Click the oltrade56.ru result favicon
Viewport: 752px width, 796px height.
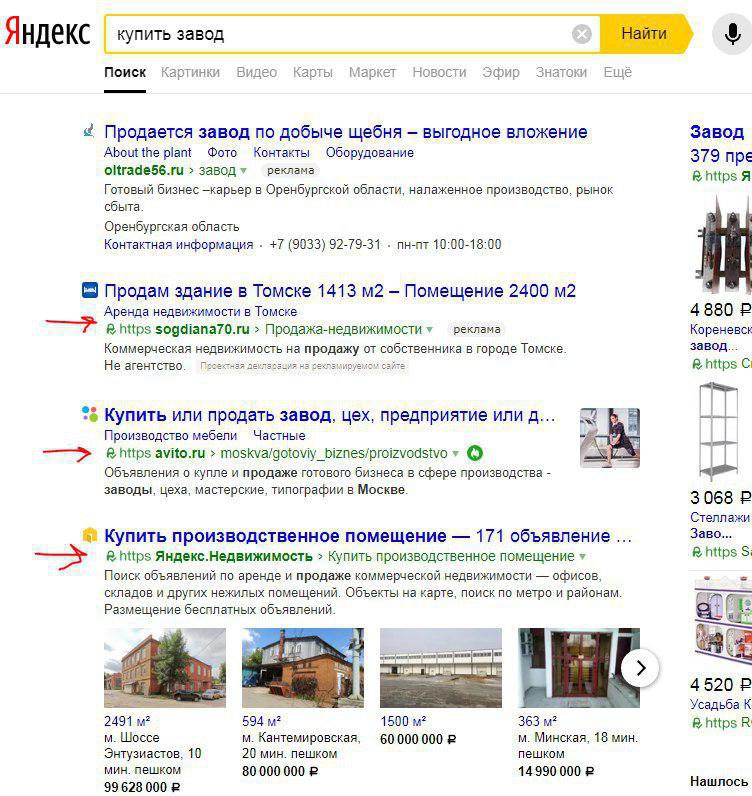click(x=89, y=131)
